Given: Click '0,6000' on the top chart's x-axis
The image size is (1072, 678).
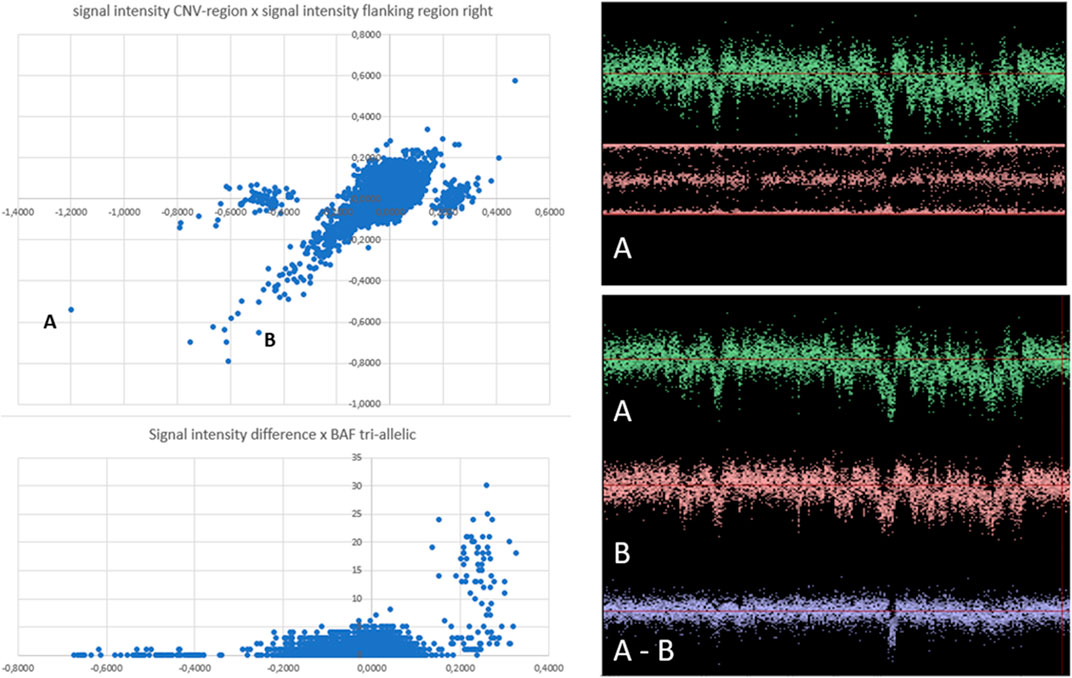Looking at the screenshot, I should pyautogui.click(x=551, y=212).
